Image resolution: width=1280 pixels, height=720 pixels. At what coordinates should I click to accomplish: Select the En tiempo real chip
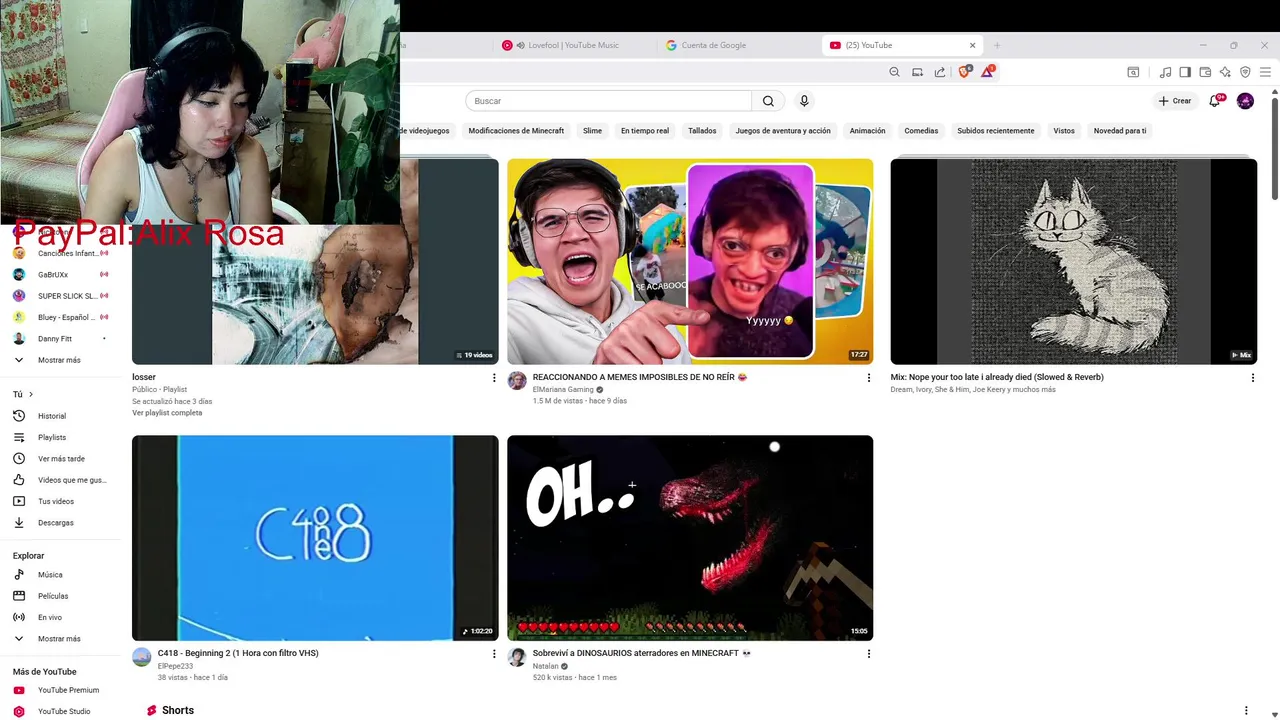tap(645, 131)
